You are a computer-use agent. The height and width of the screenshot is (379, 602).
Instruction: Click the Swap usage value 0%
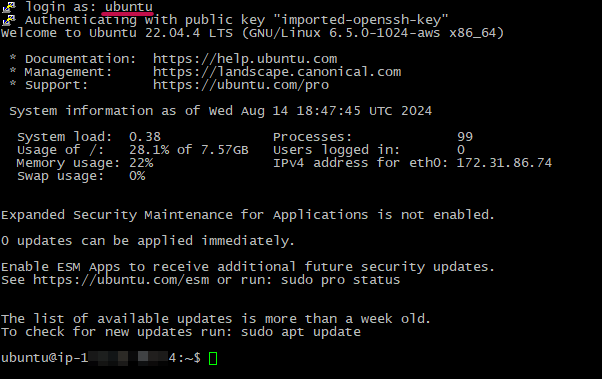click(137, 176)
